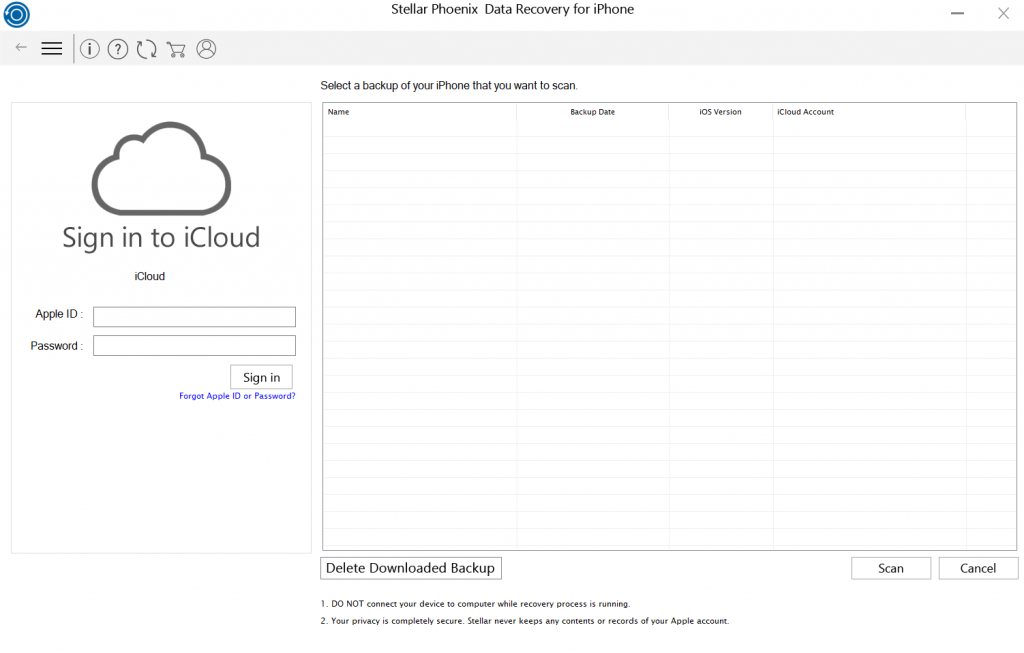The width and height of the screenshot is (1024, 653).
Task: Click the user account profile icon
Action: pyautogui.click(x=206, y=49)
